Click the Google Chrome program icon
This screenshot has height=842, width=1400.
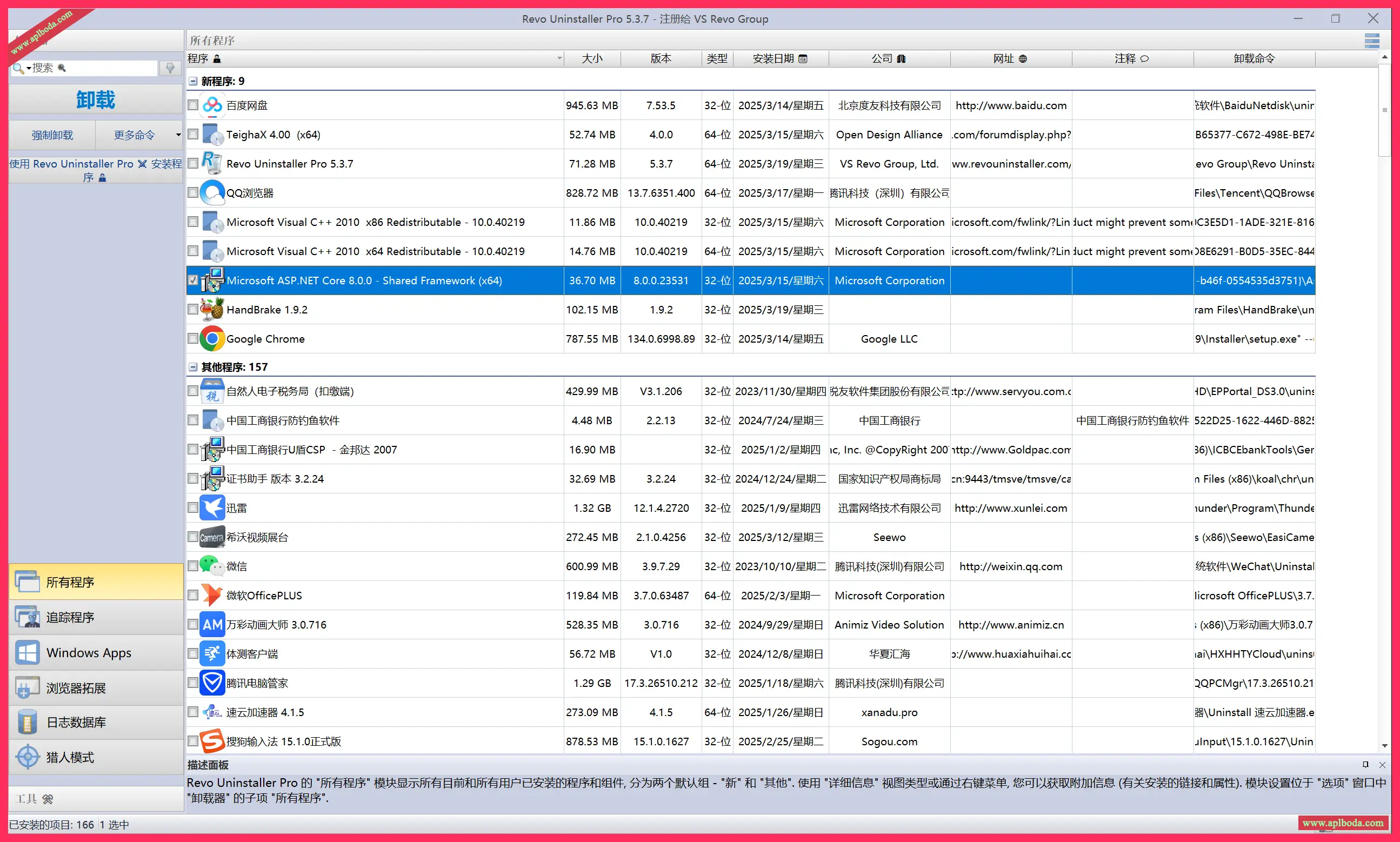(x=212, y=339)
